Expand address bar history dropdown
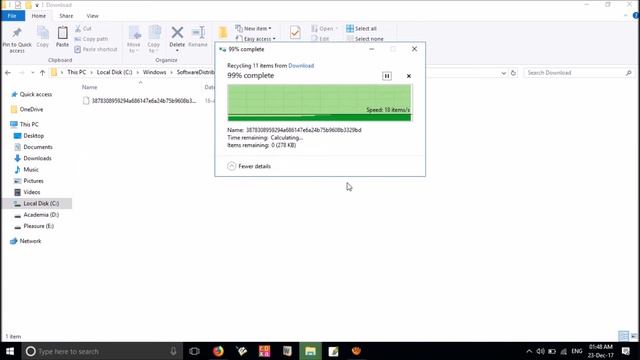The image size is (640, 360). point(503,73)
